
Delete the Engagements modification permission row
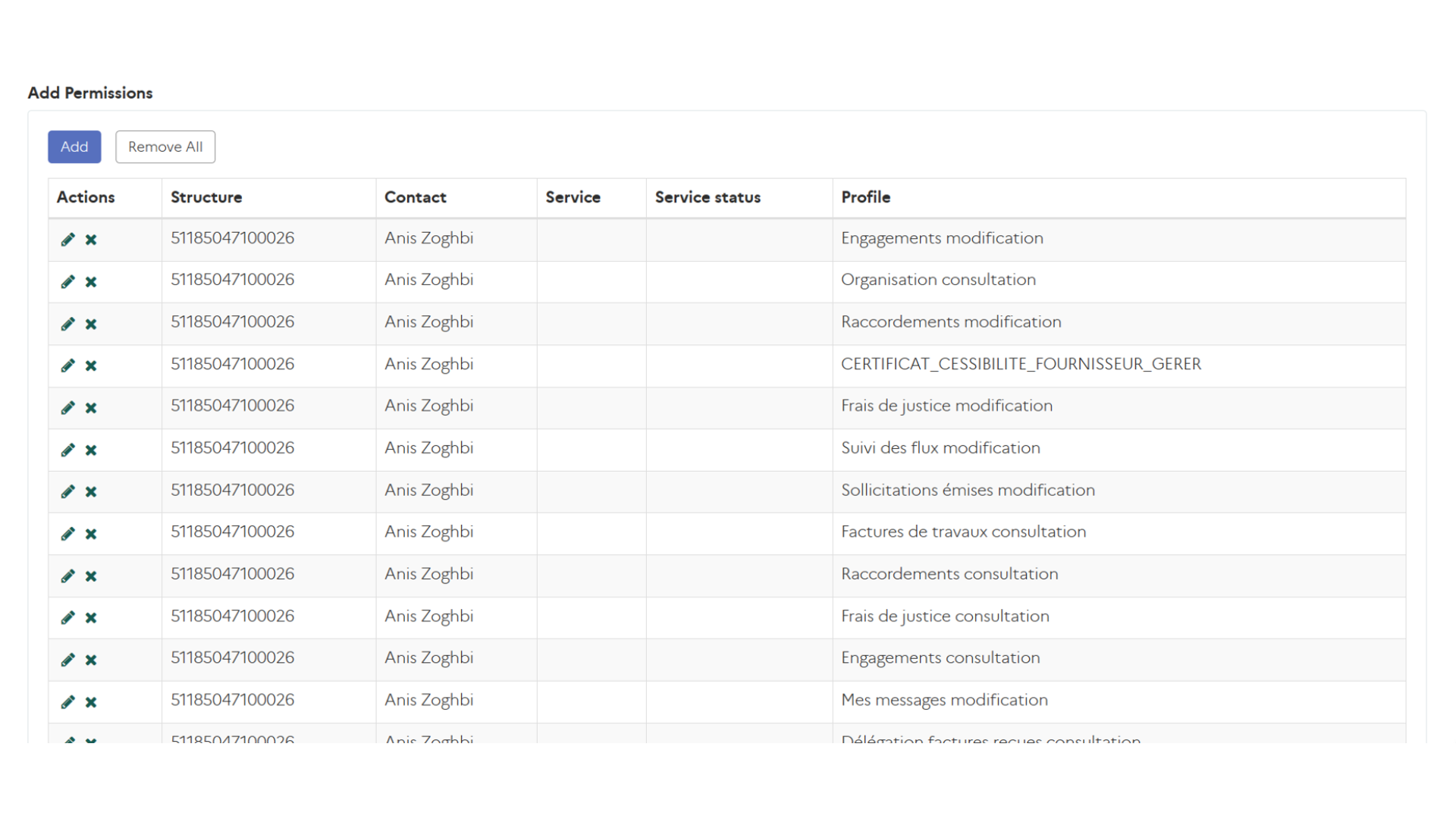click(91, 240)
